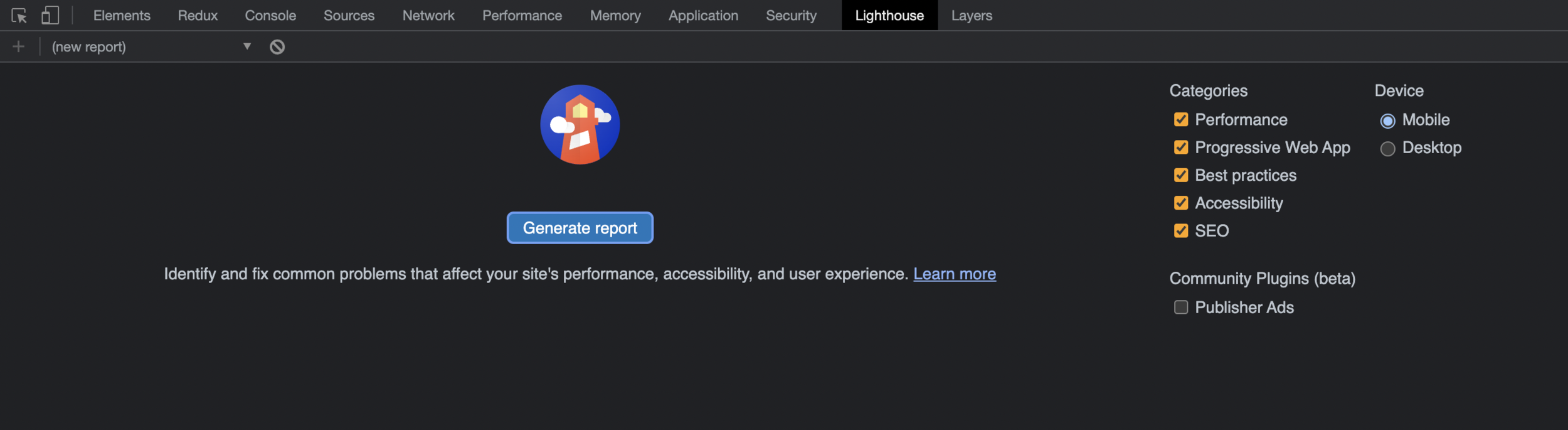
Task: Click the Community Plugins (beta) heading
Action: point(1263,279)
